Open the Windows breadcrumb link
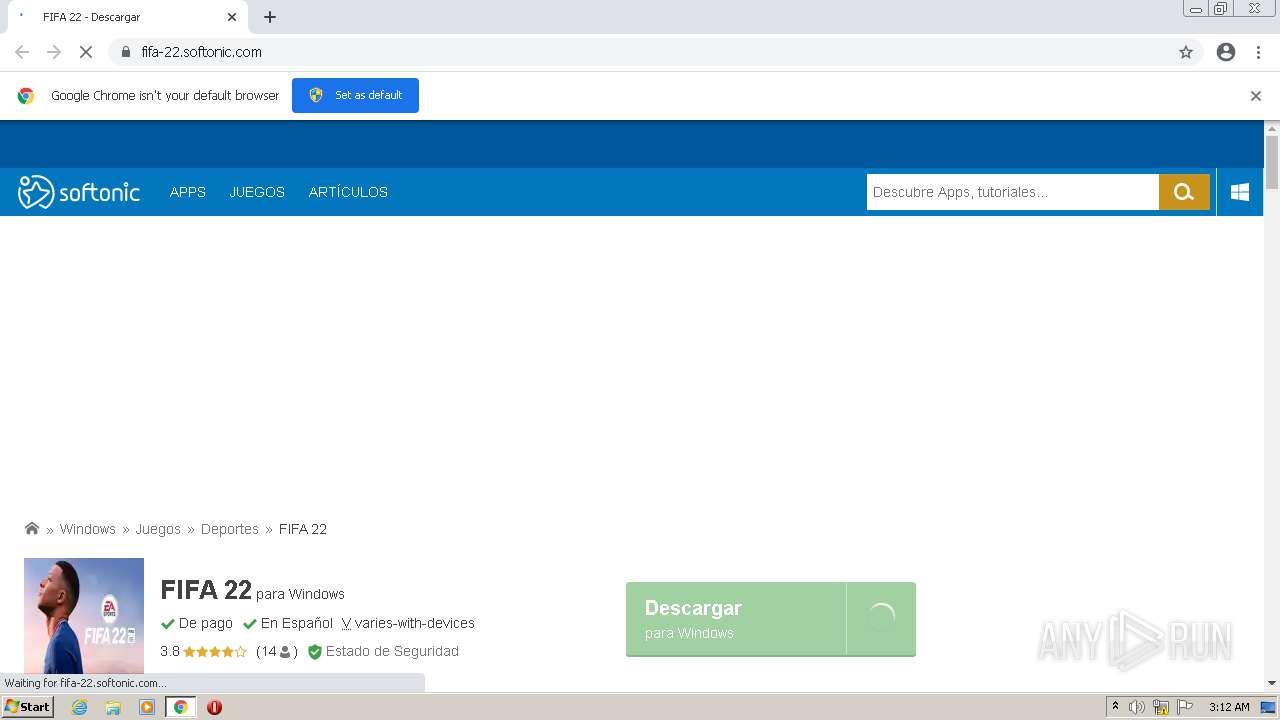The height and width of the screenshot is (720, 1280). coord(88,529)
